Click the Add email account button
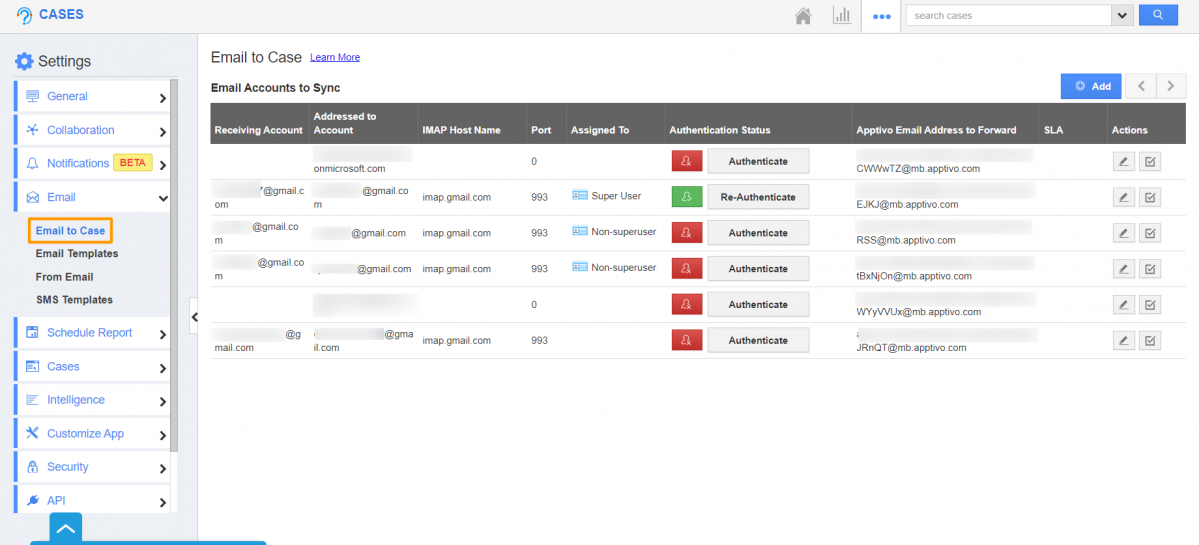 tap(1091, 86)
